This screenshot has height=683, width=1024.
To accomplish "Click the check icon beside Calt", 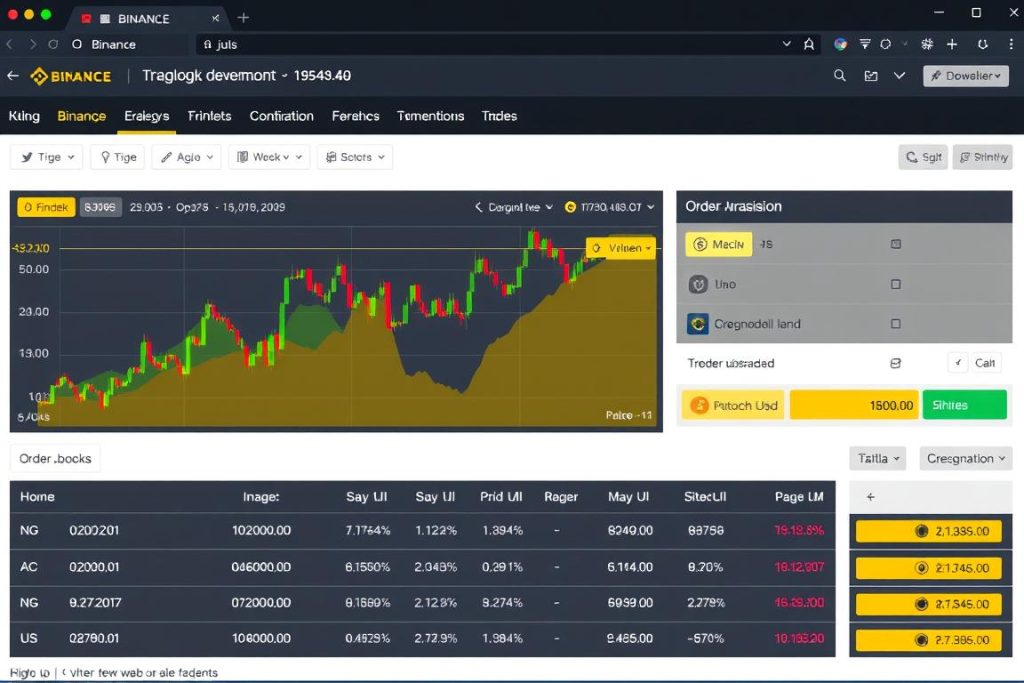I will (958, 363).
